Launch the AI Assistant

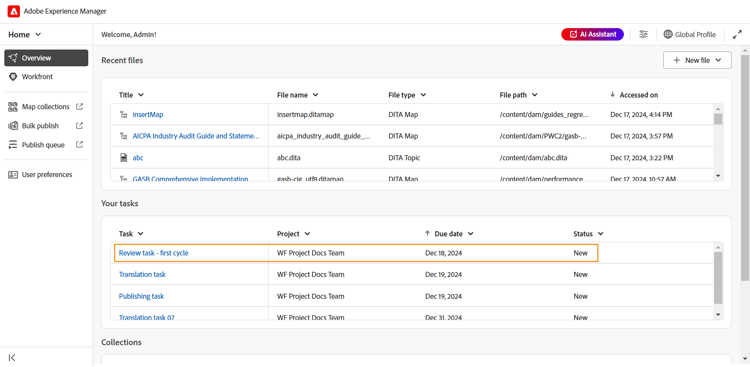[x=592, y=34]
